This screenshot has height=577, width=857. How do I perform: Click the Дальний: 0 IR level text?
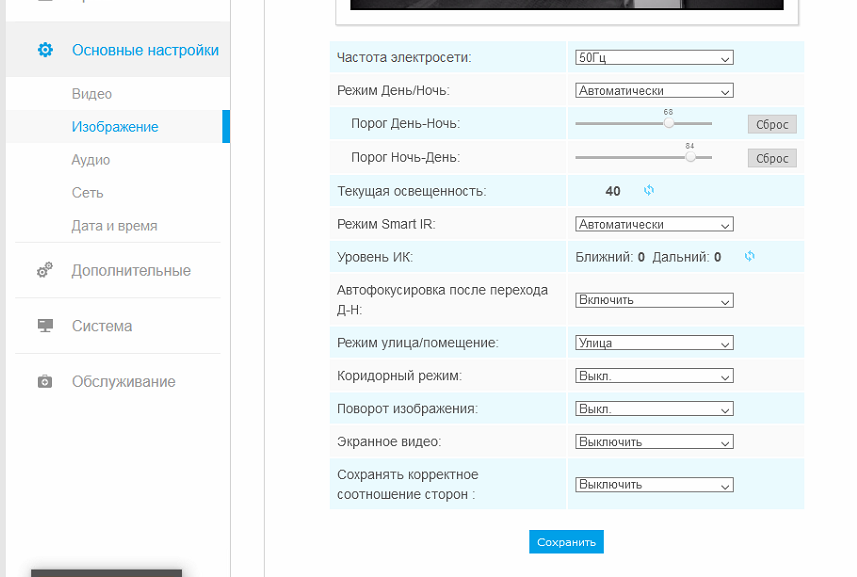click(x=686, y=257)
